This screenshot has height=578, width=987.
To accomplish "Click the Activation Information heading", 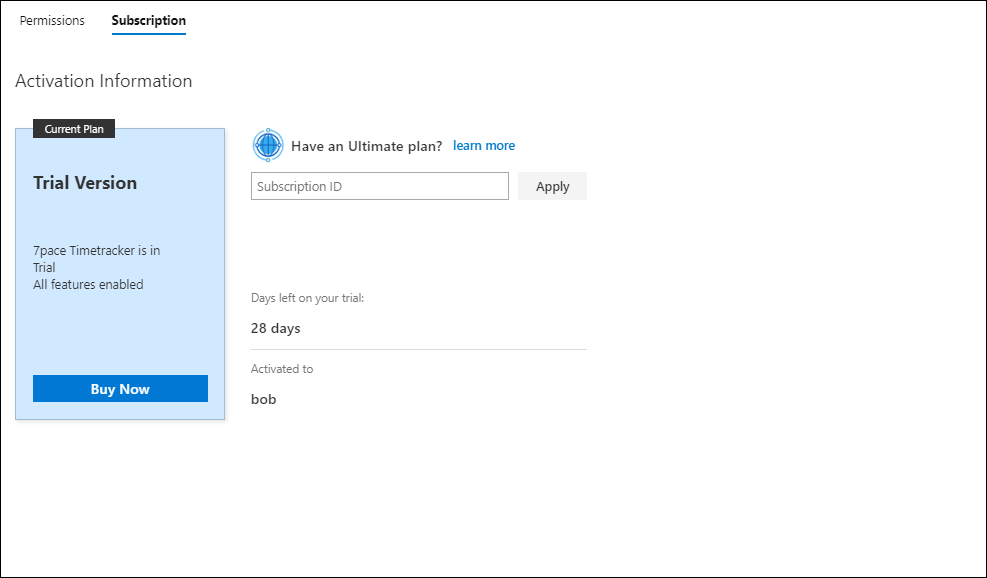I will (x=104, y=81).
